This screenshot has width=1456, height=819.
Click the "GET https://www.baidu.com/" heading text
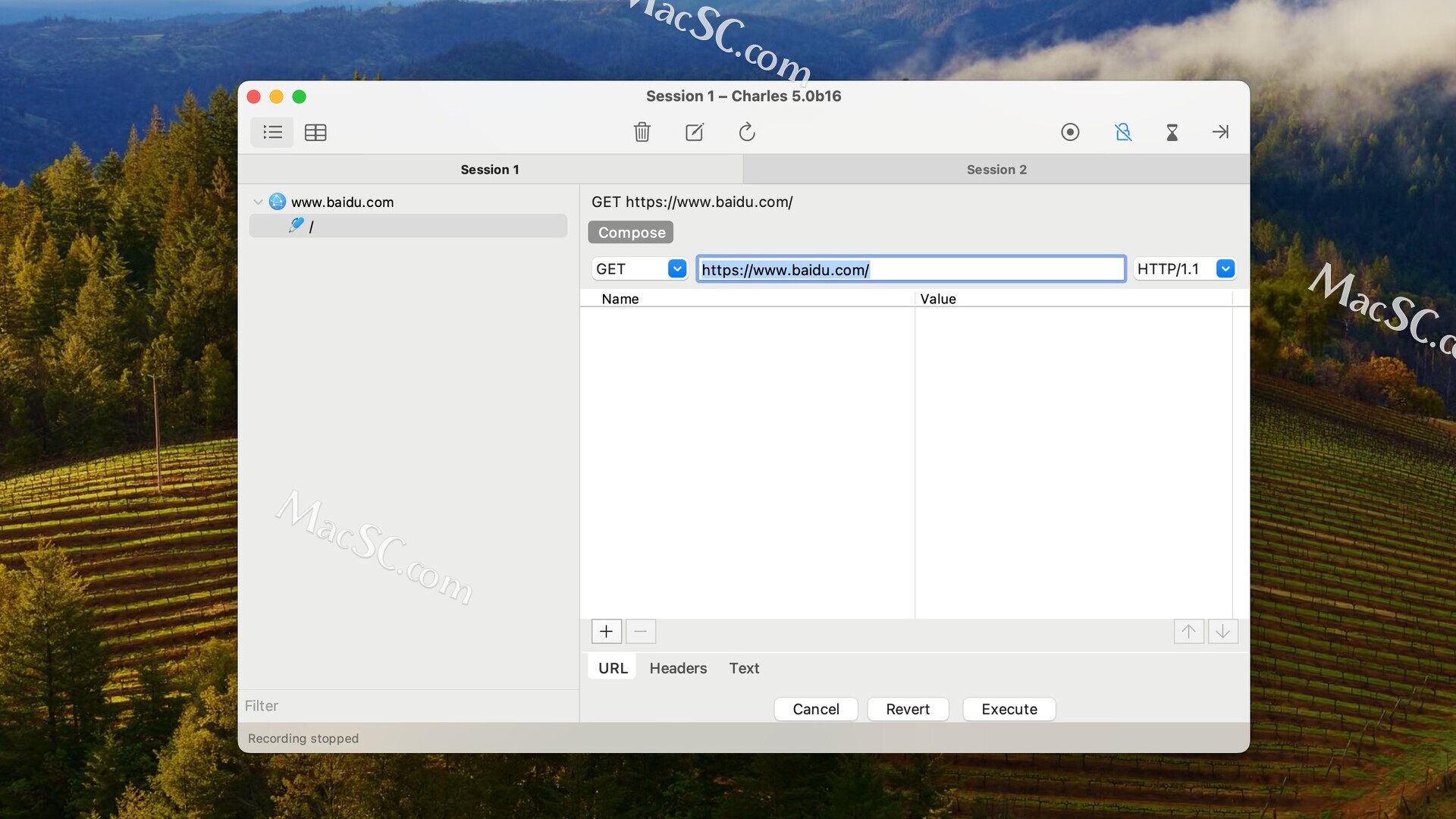pos(692,202)
